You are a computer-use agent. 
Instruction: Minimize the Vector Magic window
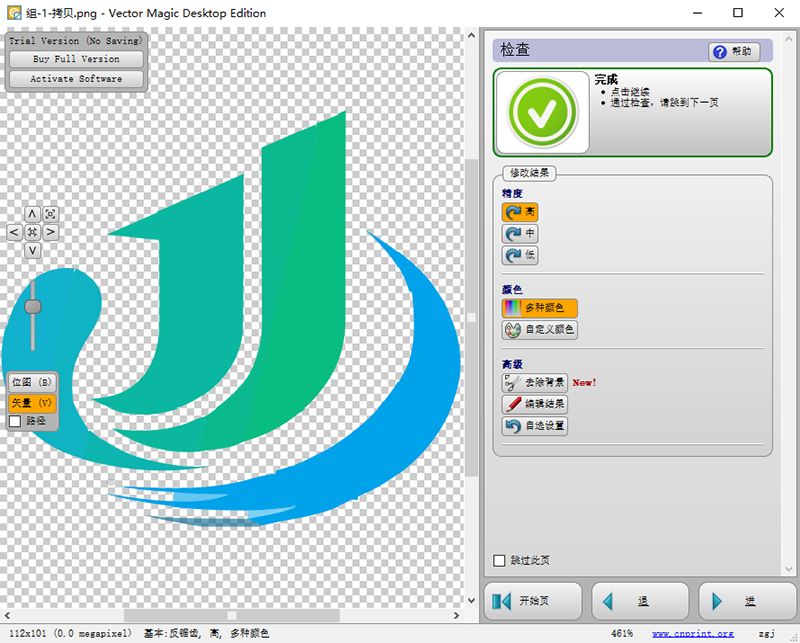coord(697,13)
